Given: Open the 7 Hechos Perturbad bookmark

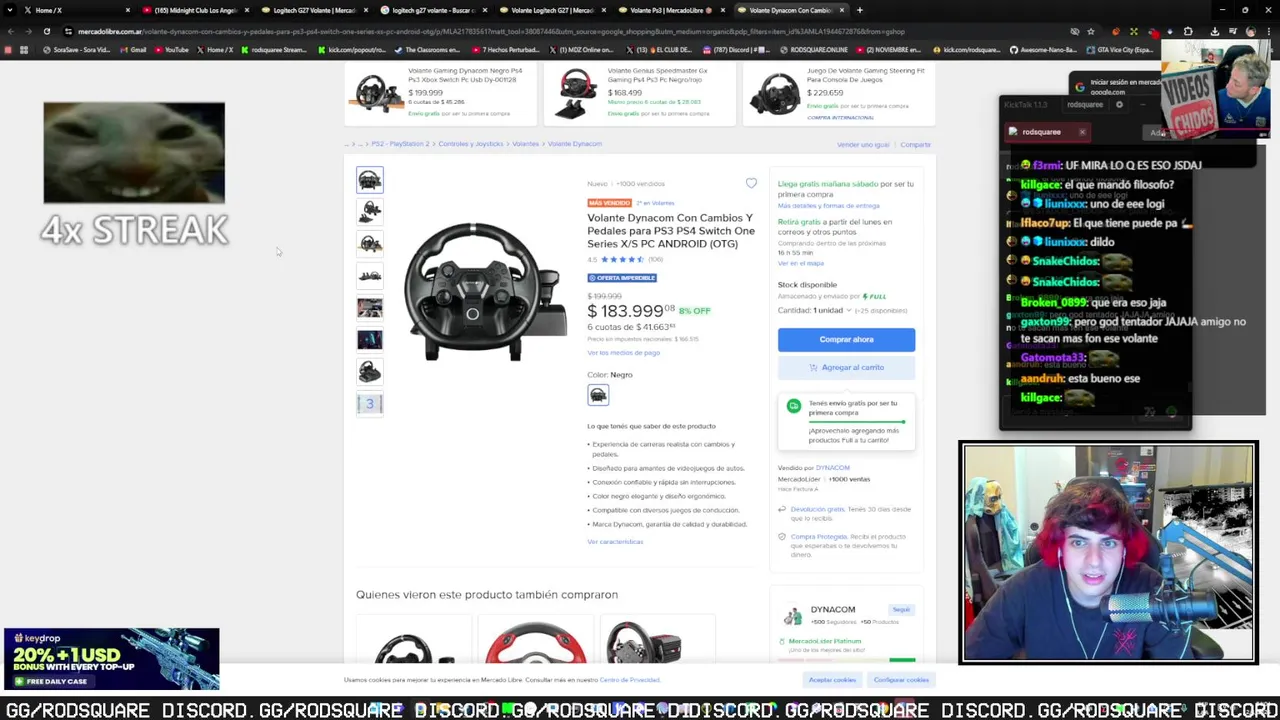Looking at the screenshot, I should 506,49.
